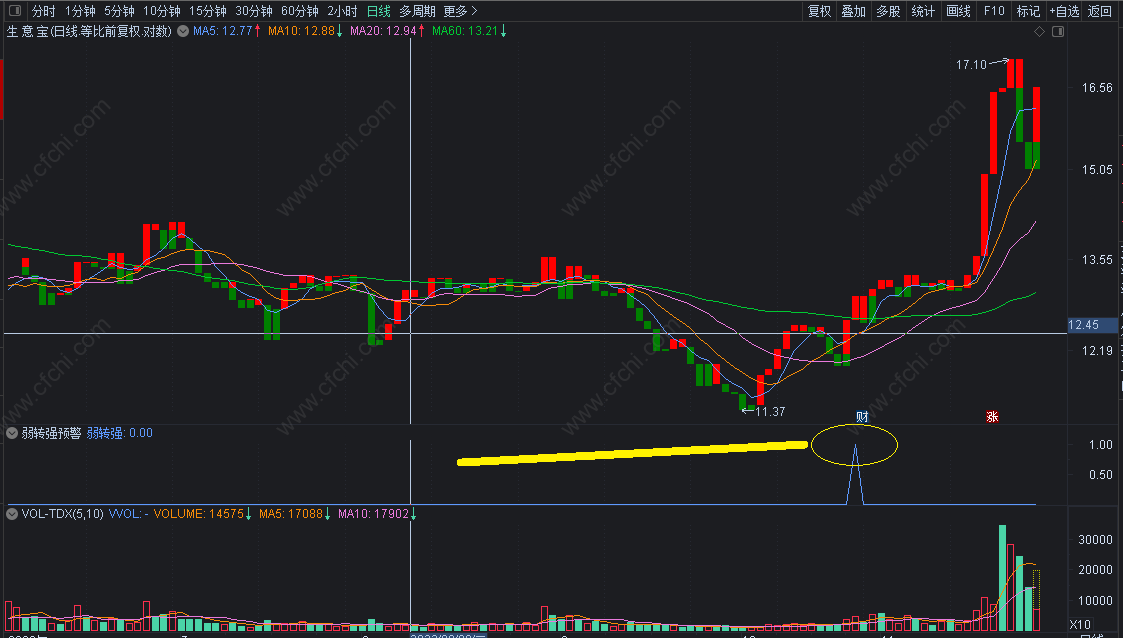Click the 12.19 price axis label
1123x638 pixels.
[1097, 351]
